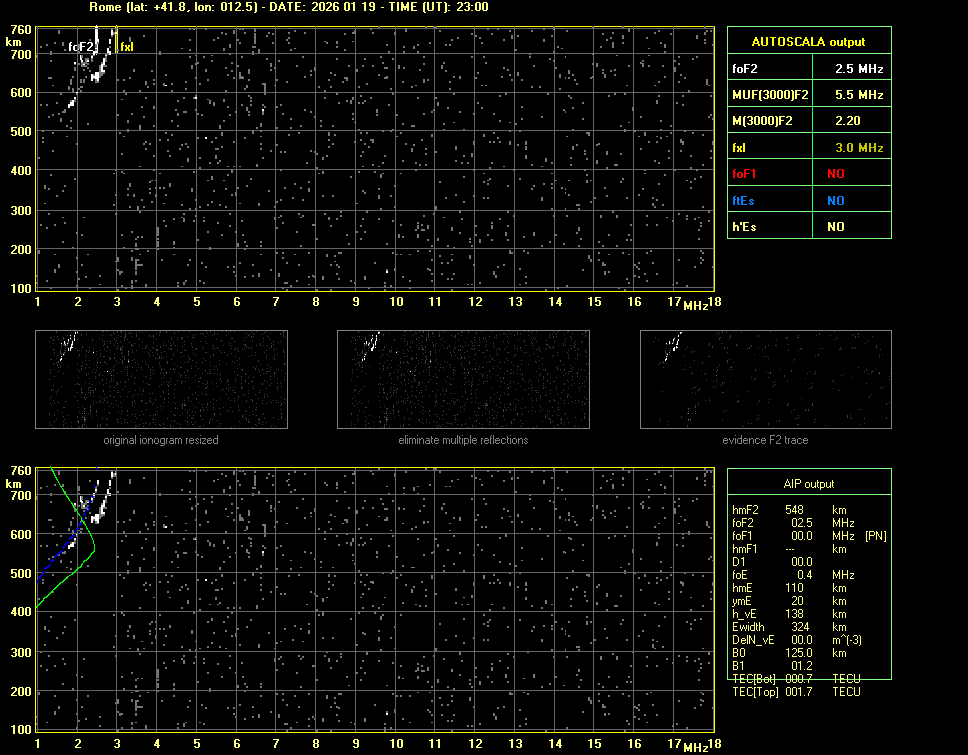
Task: Click the green profile curve in lower ionogram
Action: [x=90, y=545]
